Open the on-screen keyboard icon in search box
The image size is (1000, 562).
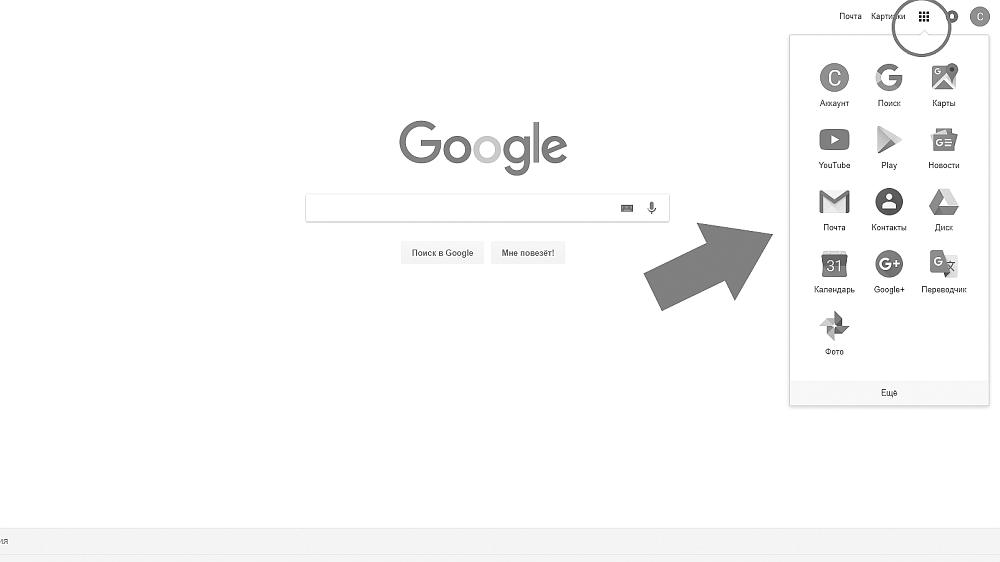(x=627, y=208)
